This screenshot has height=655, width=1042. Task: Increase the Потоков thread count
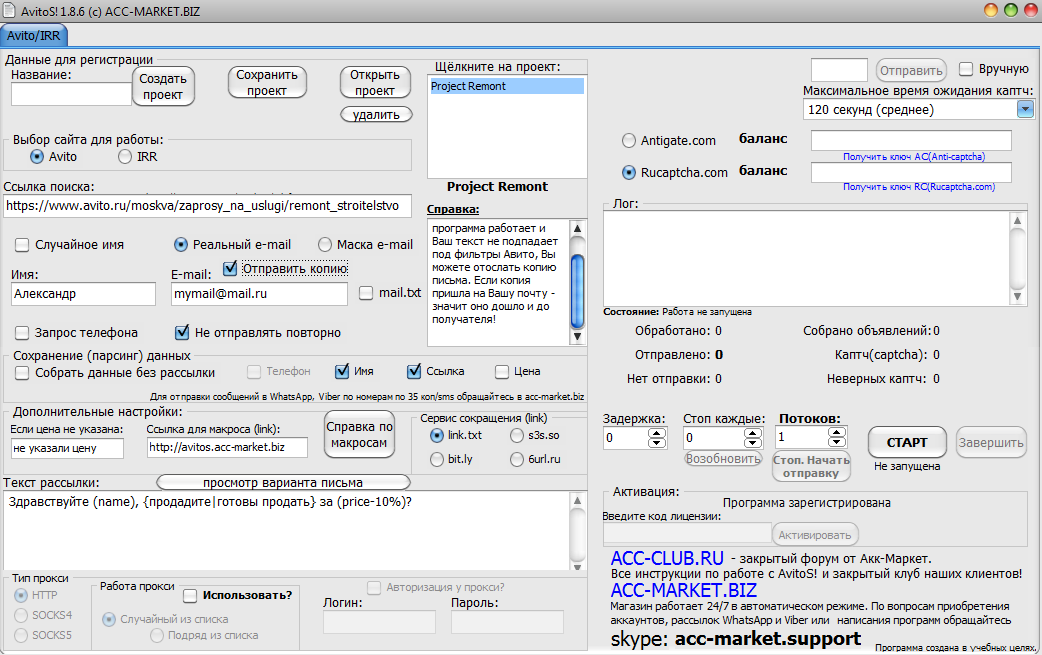click(x=837, y=432)
